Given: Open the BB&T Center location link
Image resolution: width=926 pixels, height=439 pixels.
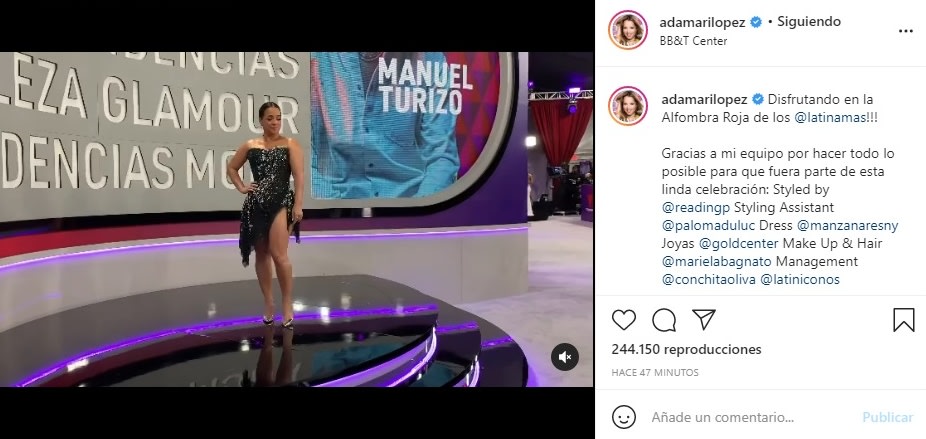Looking at the screenshot, I should click(693, 41).
